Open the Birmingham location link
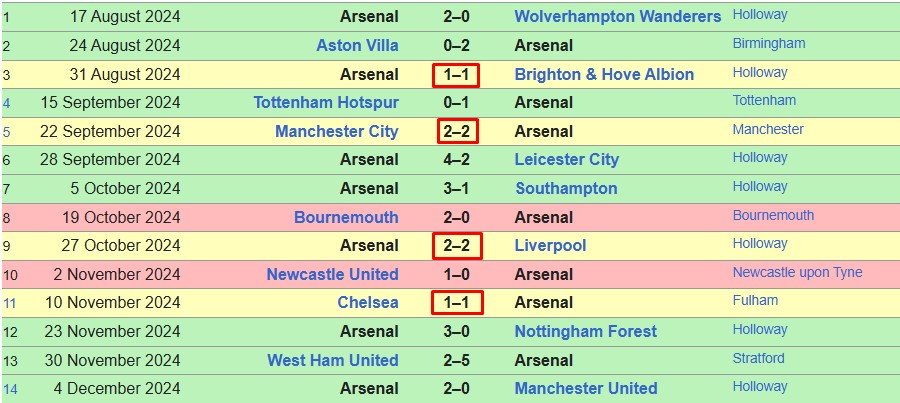This screenshot has height=403, width=900. pyautogui.click(x=768, y=44)
